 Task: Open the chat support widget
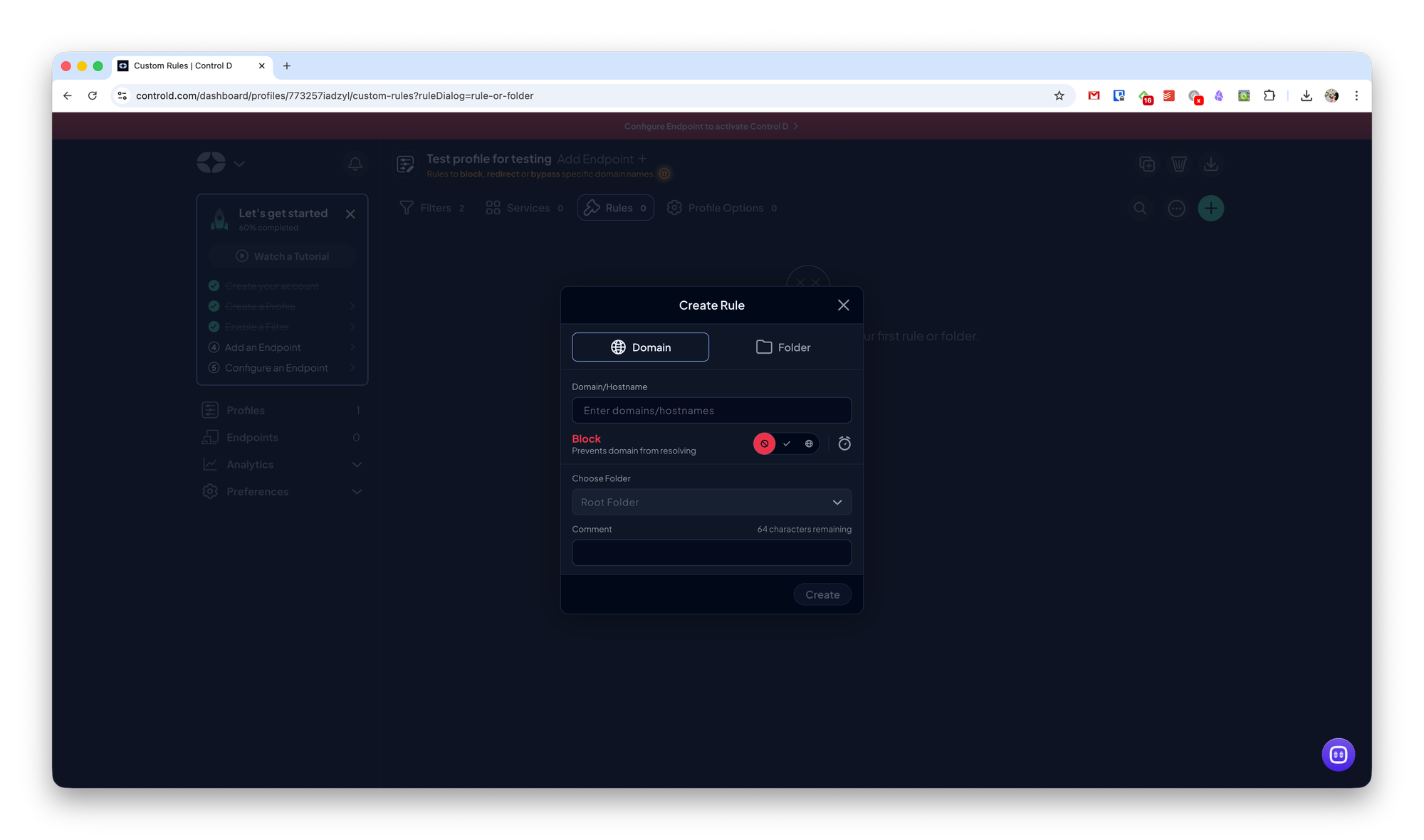[1338, 755]
